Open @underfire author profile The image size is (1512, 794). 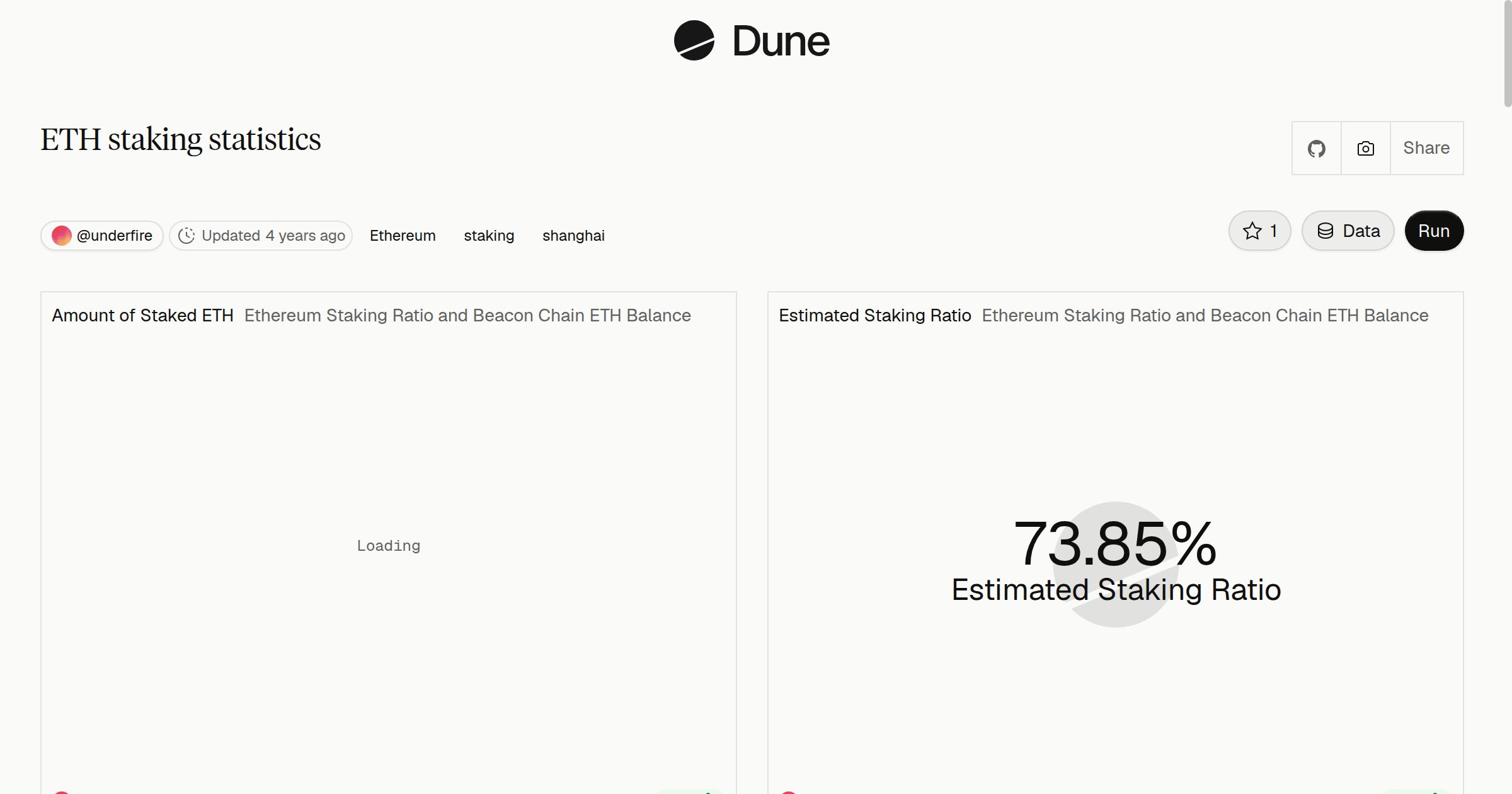tap(102, 236)
